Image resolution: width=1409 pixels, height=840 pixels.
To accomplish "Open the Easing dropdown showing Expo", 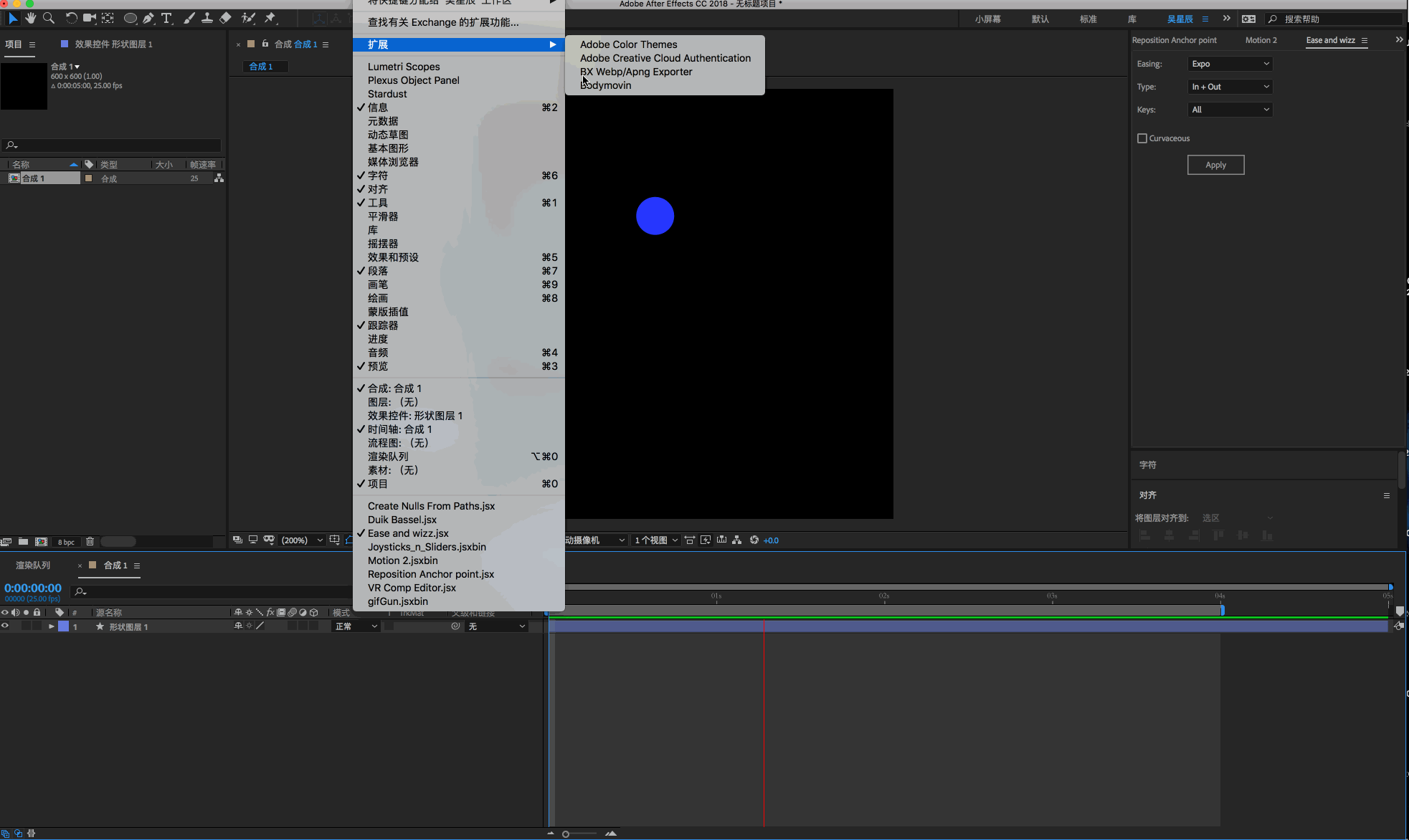I will [1230, 64].
